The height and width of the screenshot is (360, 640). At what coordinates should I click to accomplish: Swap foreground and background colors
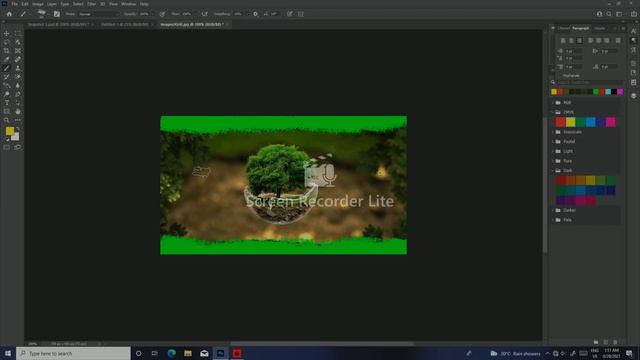tap(18, 129)
